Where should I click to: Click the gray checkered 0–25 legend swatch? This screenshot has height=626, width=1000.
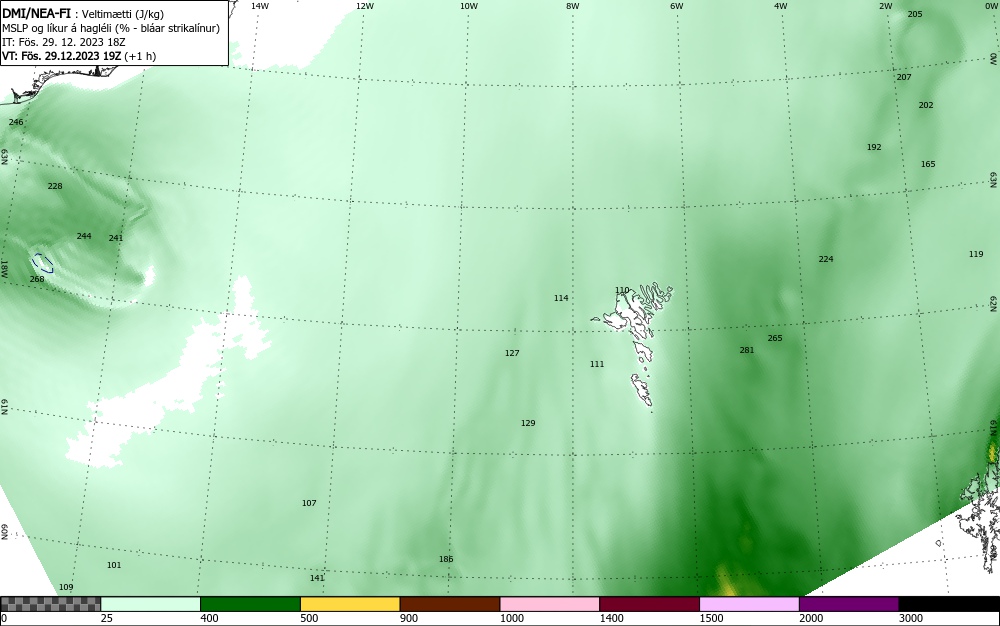(50, 604)
